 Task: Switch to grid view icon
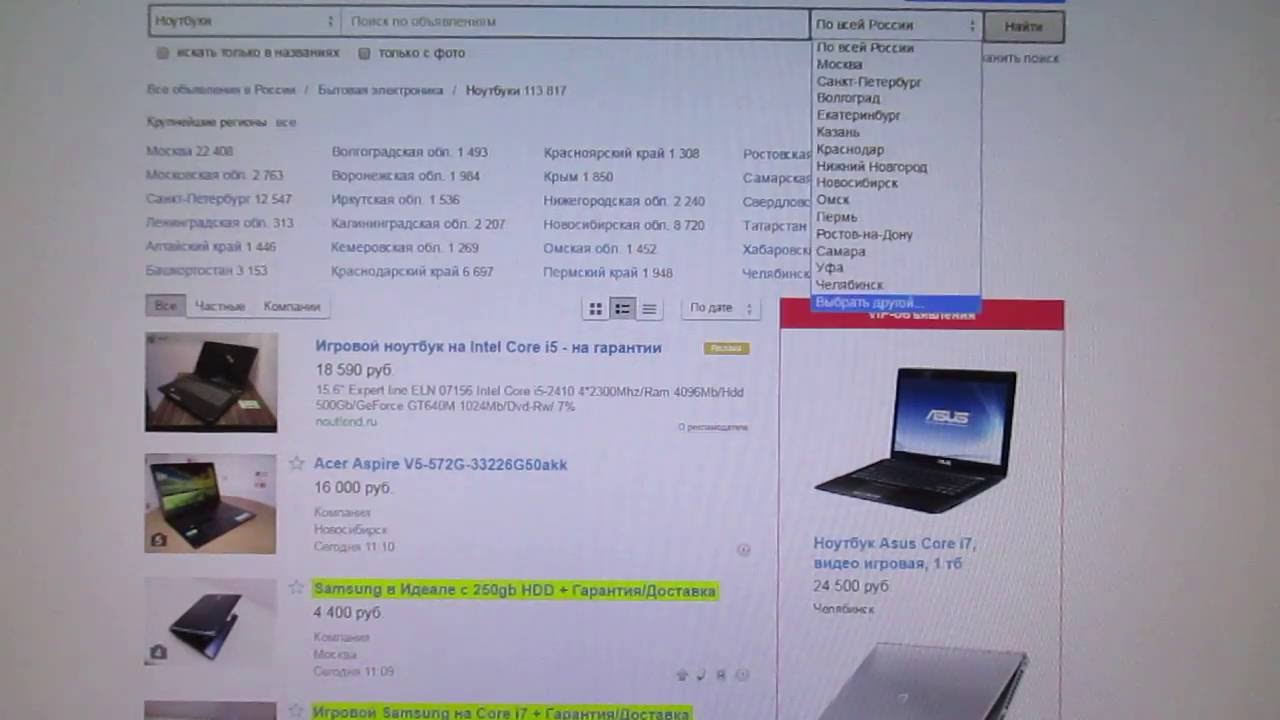tap(595, 309)
